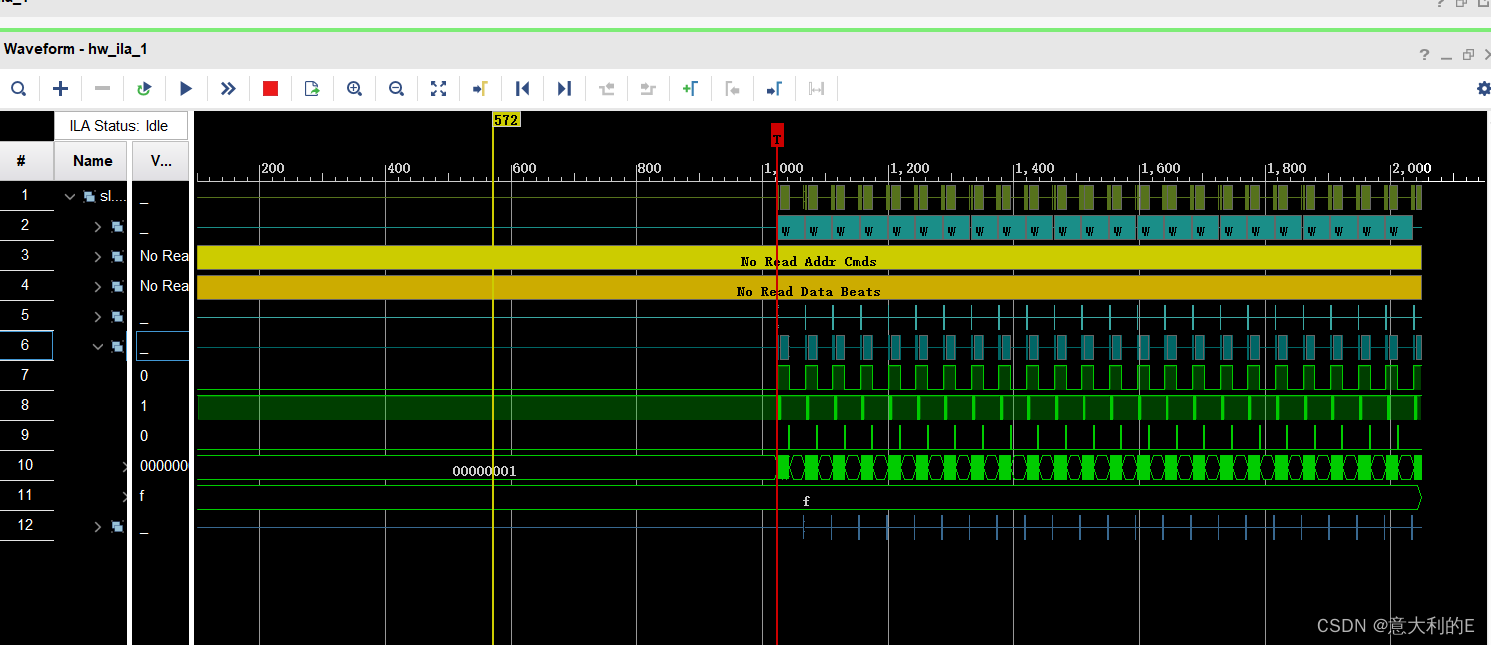Viewport: 1491px width, 645px height.
Task: Go to time zero icon
Action: (x=522, y=89)
